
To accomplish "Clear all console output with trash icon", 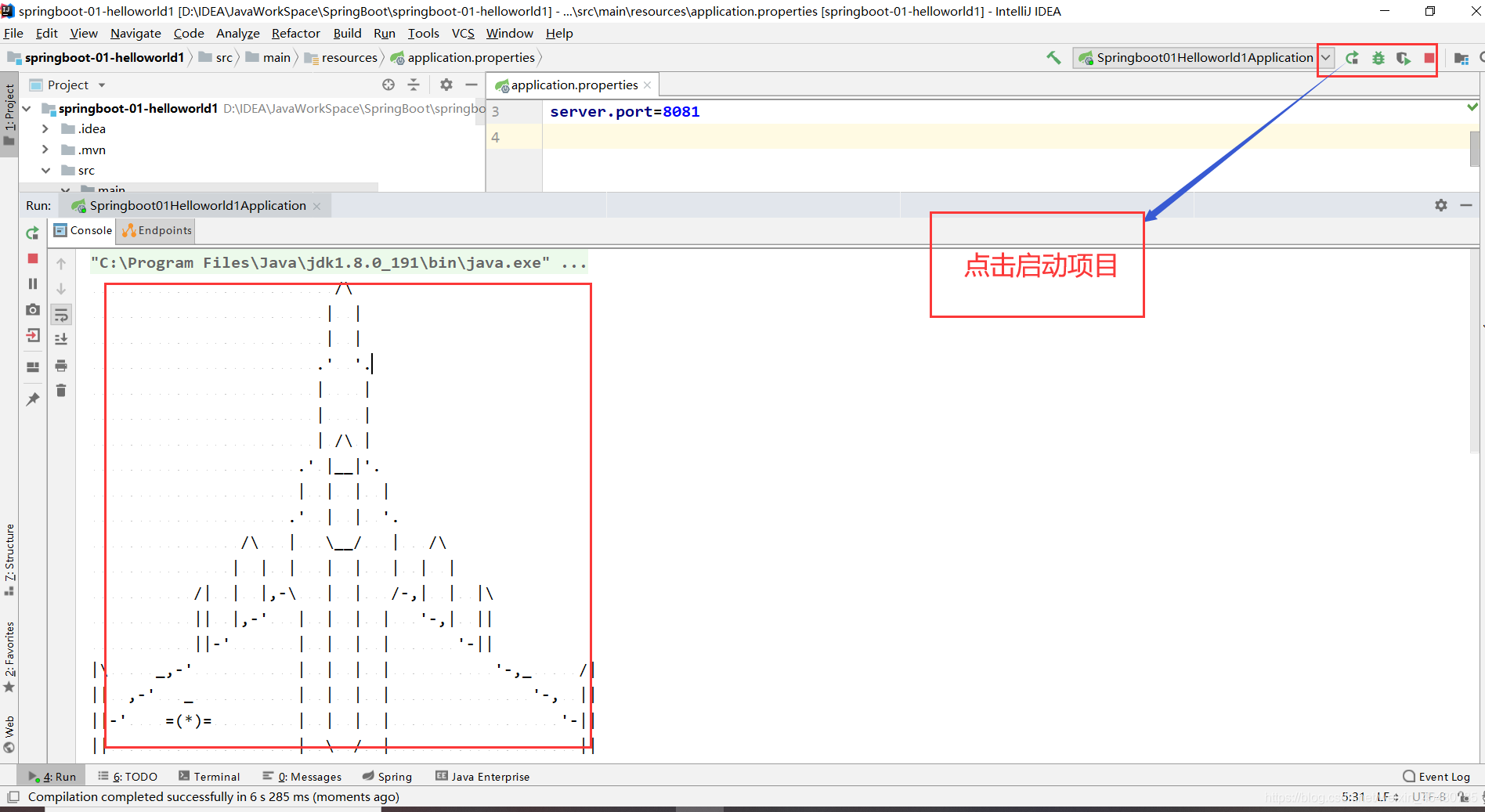I will (x=61, y=390).
